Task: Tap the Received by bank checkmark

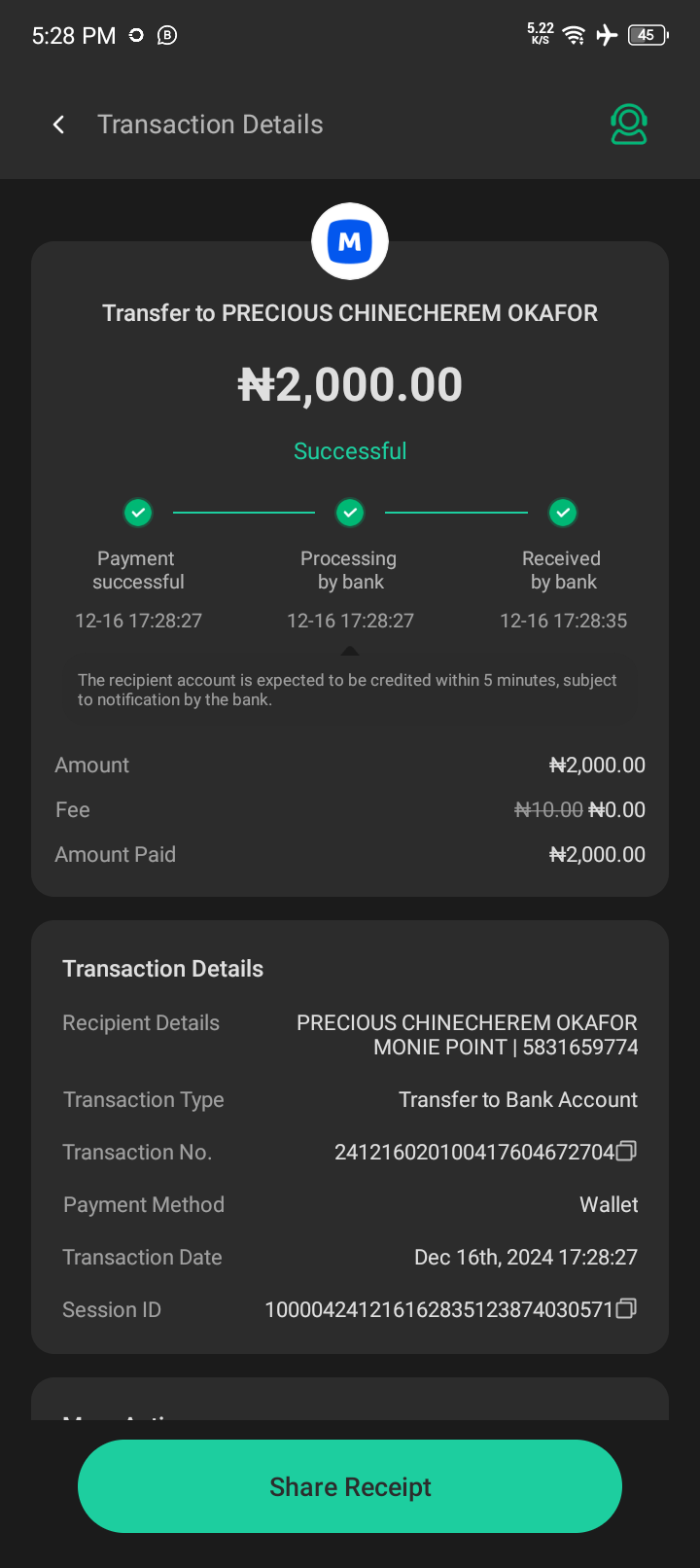Action: pos(563,512)
